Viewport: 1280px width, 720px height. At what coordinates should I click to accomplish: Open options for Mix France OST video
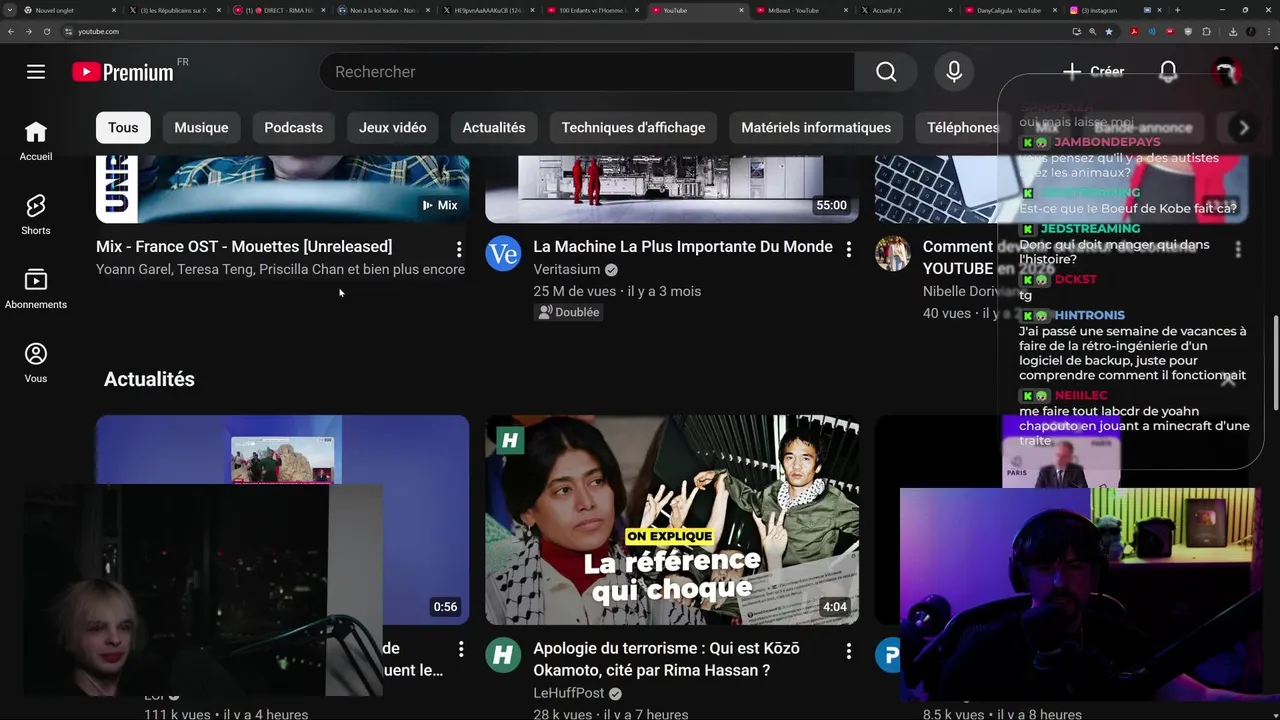point(459,249)
